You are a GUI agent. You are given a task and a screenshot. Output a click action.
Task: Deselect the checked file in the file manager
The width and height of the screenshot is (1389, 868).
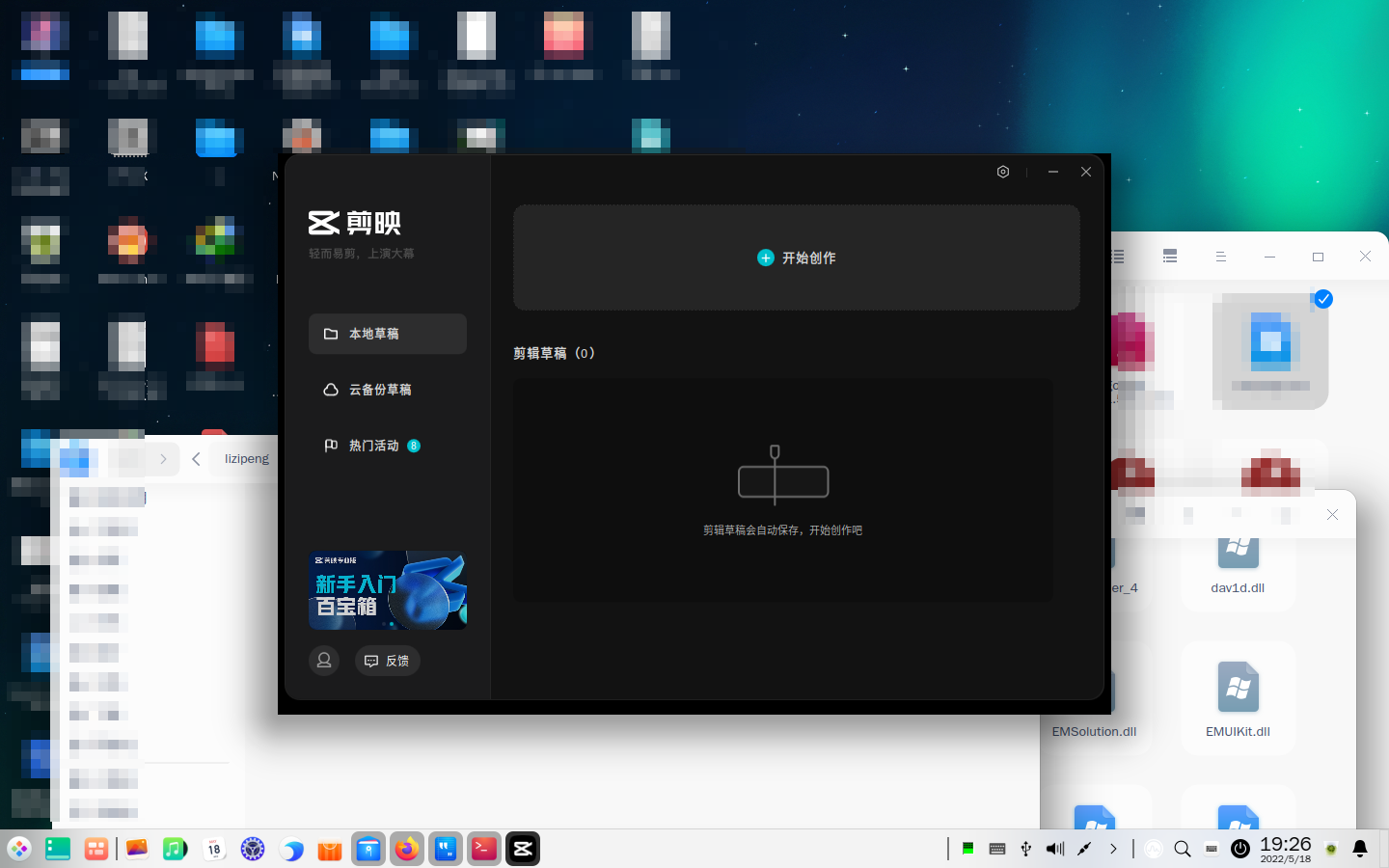(x=1322, y=299)
